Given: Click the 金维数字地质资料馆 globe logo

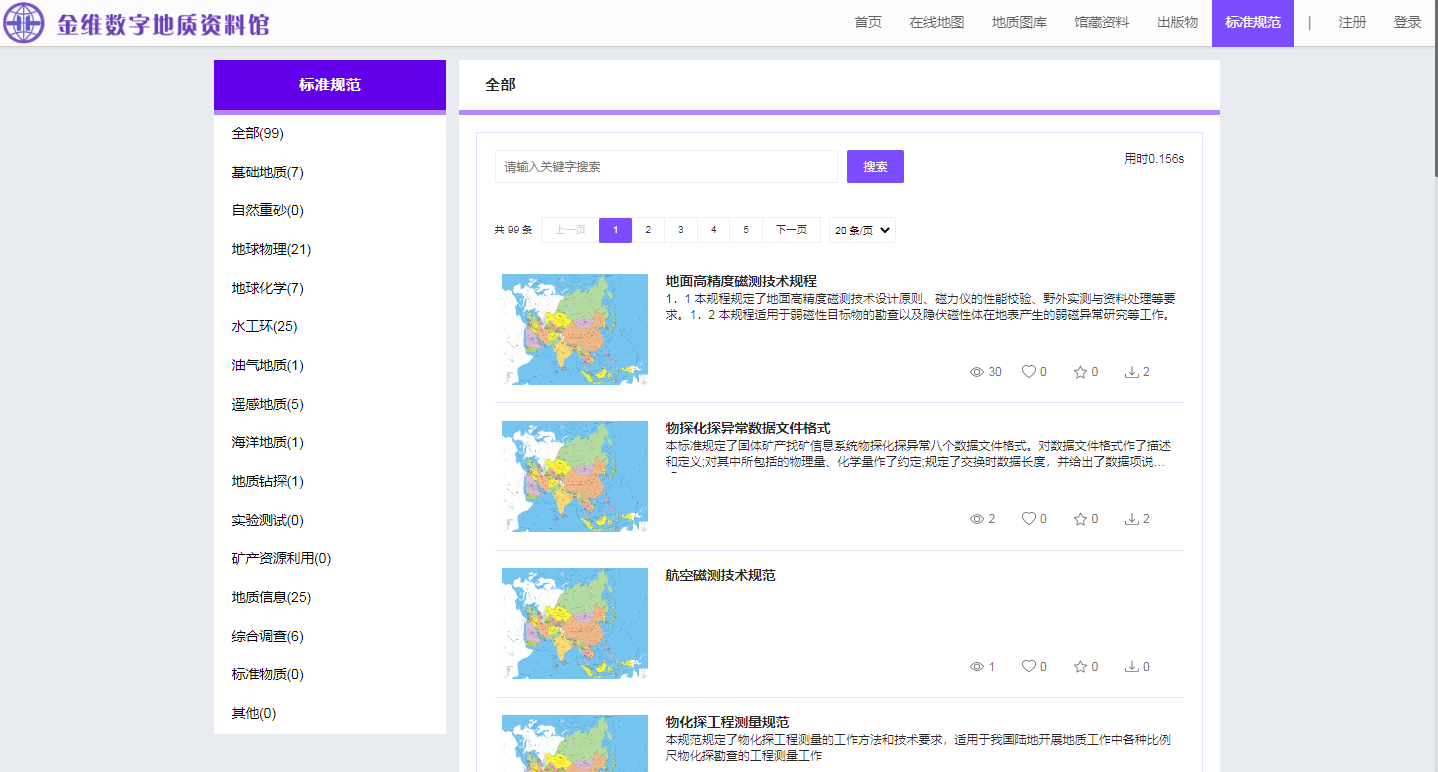Looking at the screenshot, I should pos(24,22).
